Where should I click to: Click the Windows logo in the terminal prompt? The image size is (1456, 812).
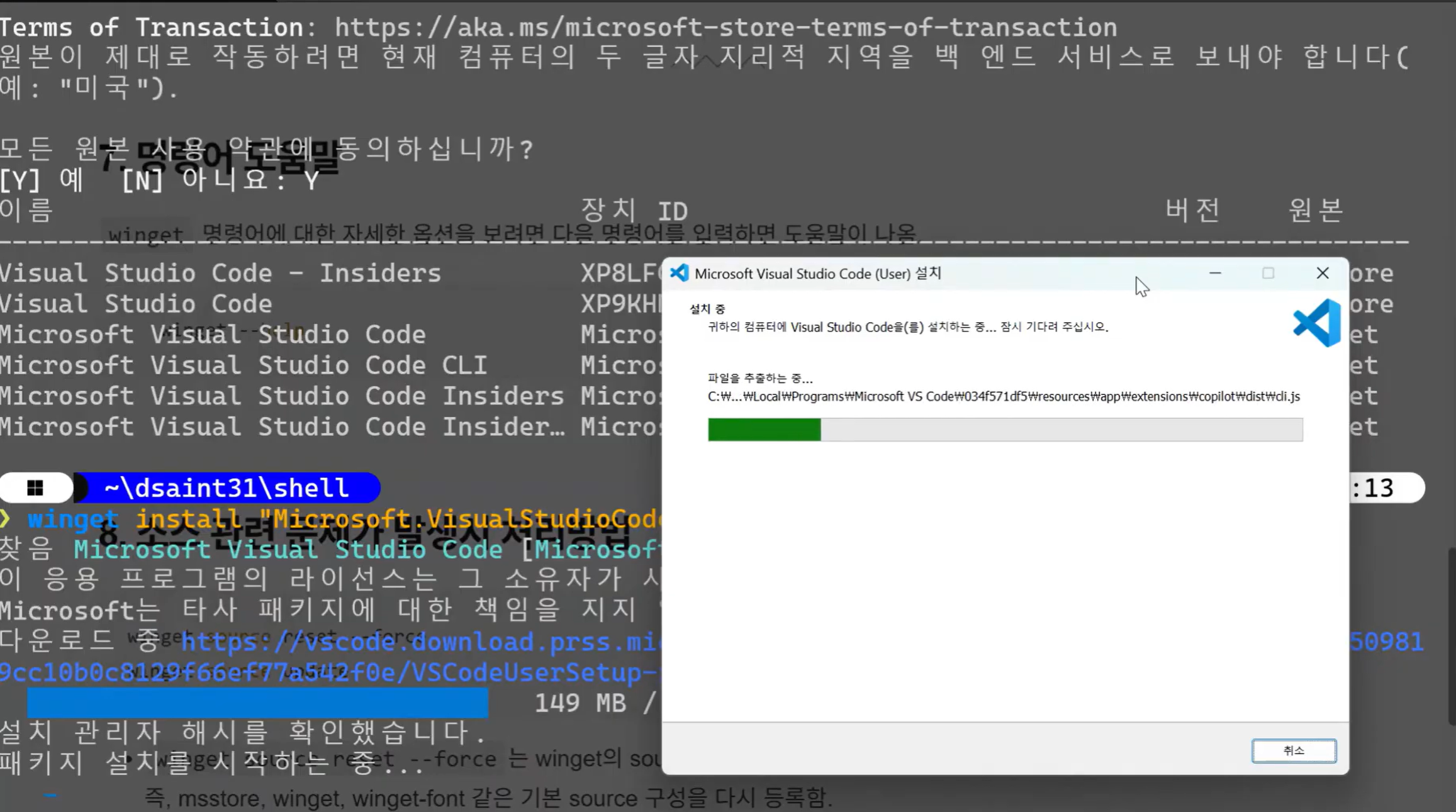coord(35,487)
